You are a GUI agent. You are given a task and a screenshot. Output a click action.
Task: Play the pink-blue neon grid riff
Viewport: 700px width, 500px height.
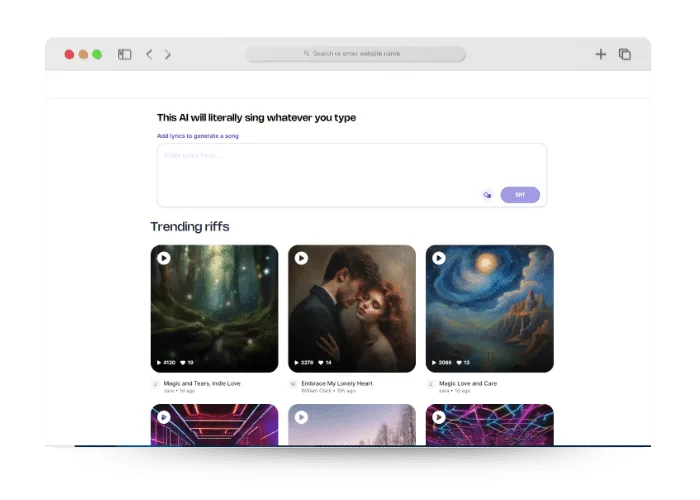[439, 417]
